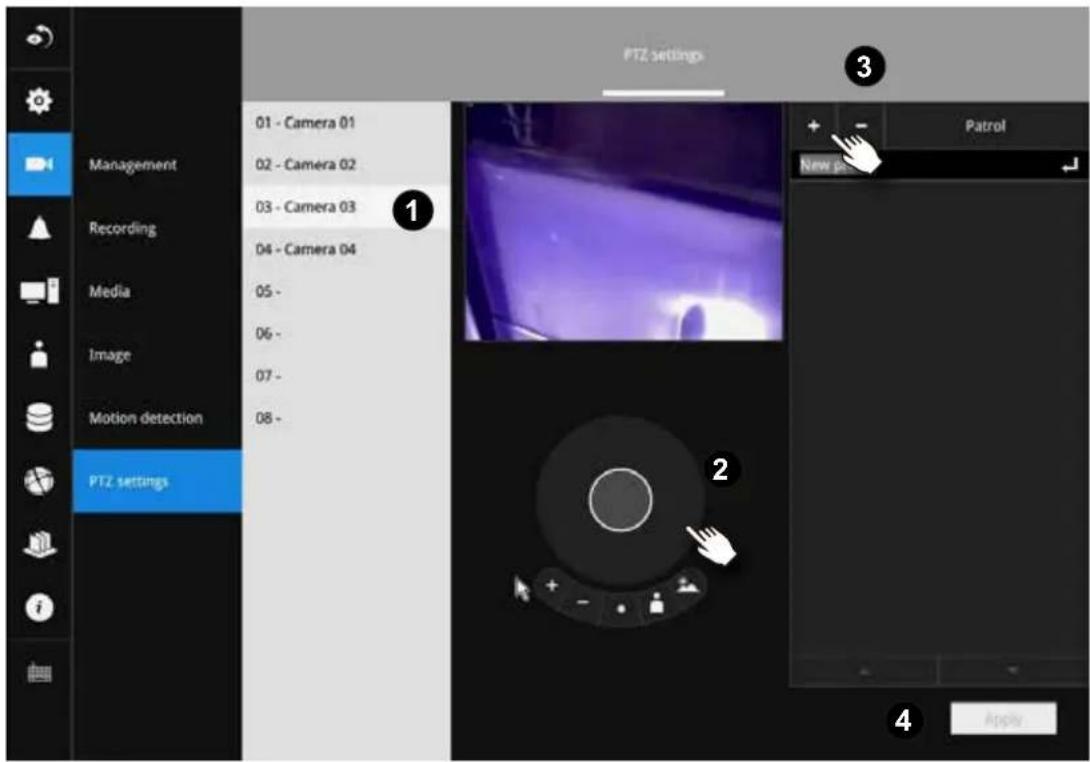Open the Image menu item

(x=110, y=355)
